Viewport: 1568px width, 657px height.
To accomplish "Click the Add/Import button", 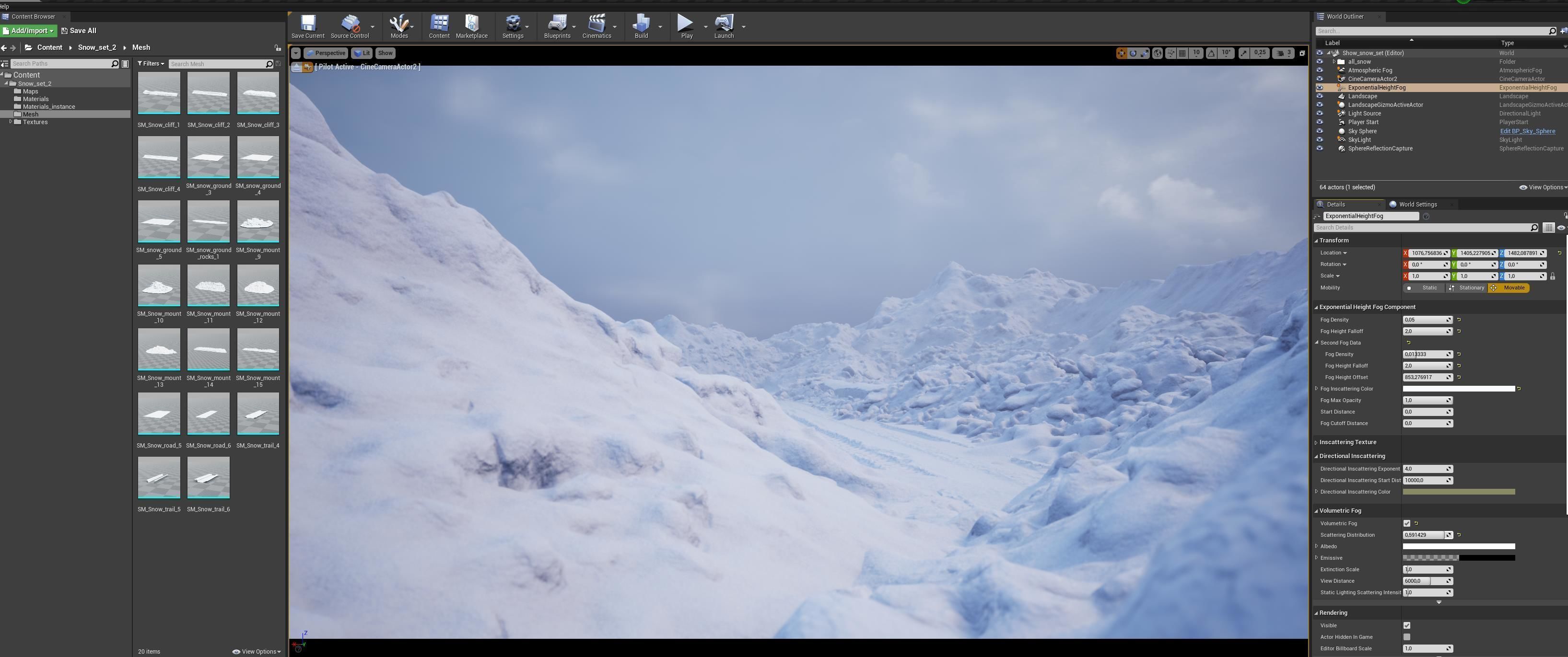I will (x=29, y=30).
